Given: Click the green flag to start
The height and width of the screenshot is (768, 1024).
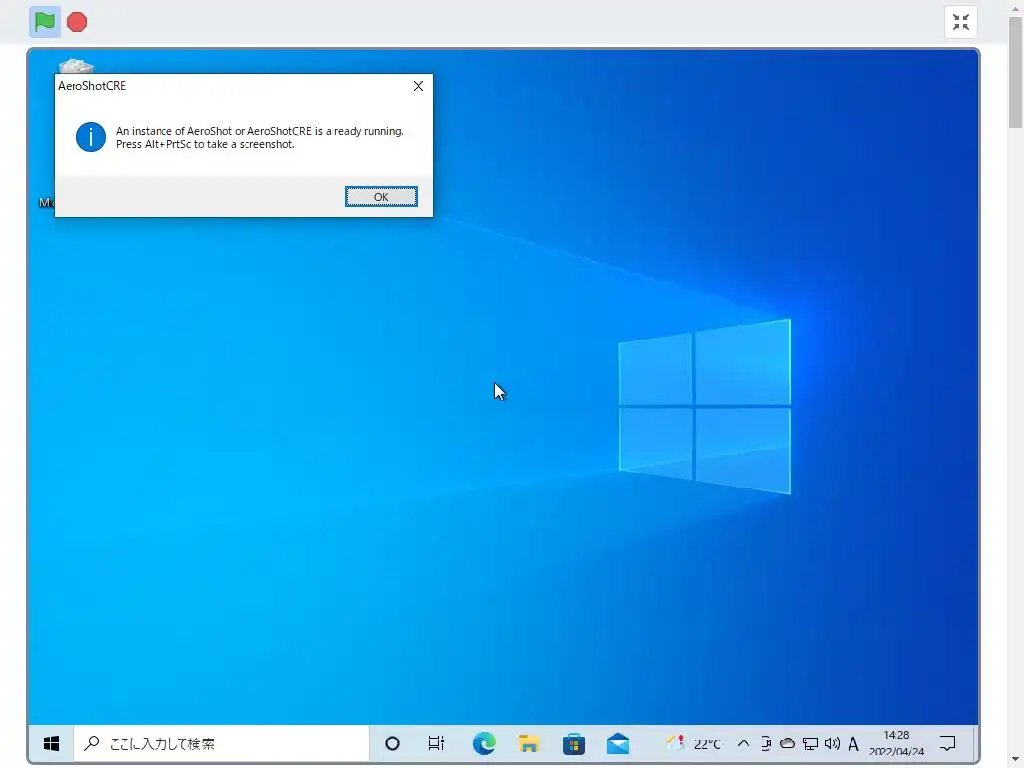Looking at the screenshot, I should coord(44,22).
